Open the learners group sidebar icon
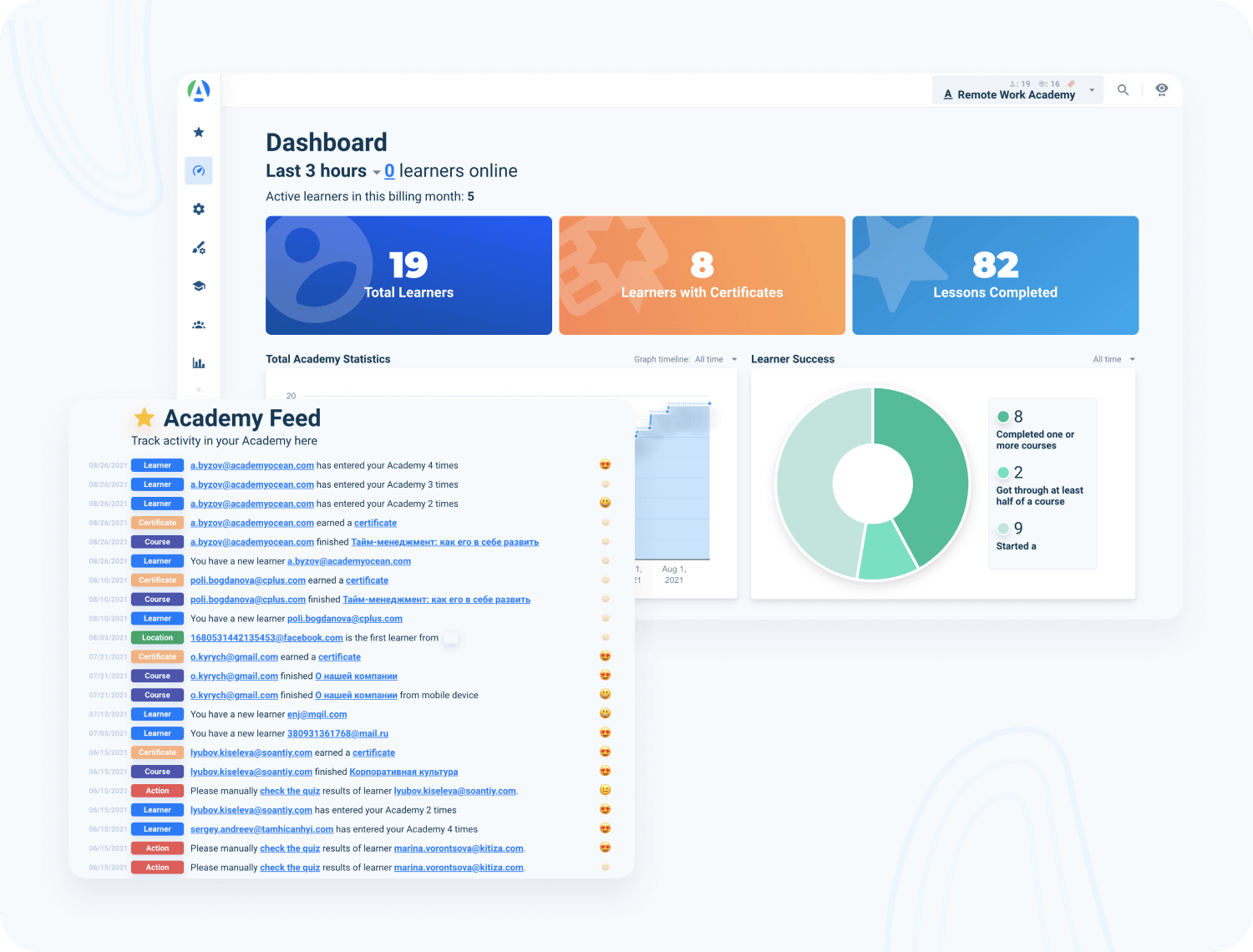The width and height of the screenshot is (1253, 952). (199, 325)
